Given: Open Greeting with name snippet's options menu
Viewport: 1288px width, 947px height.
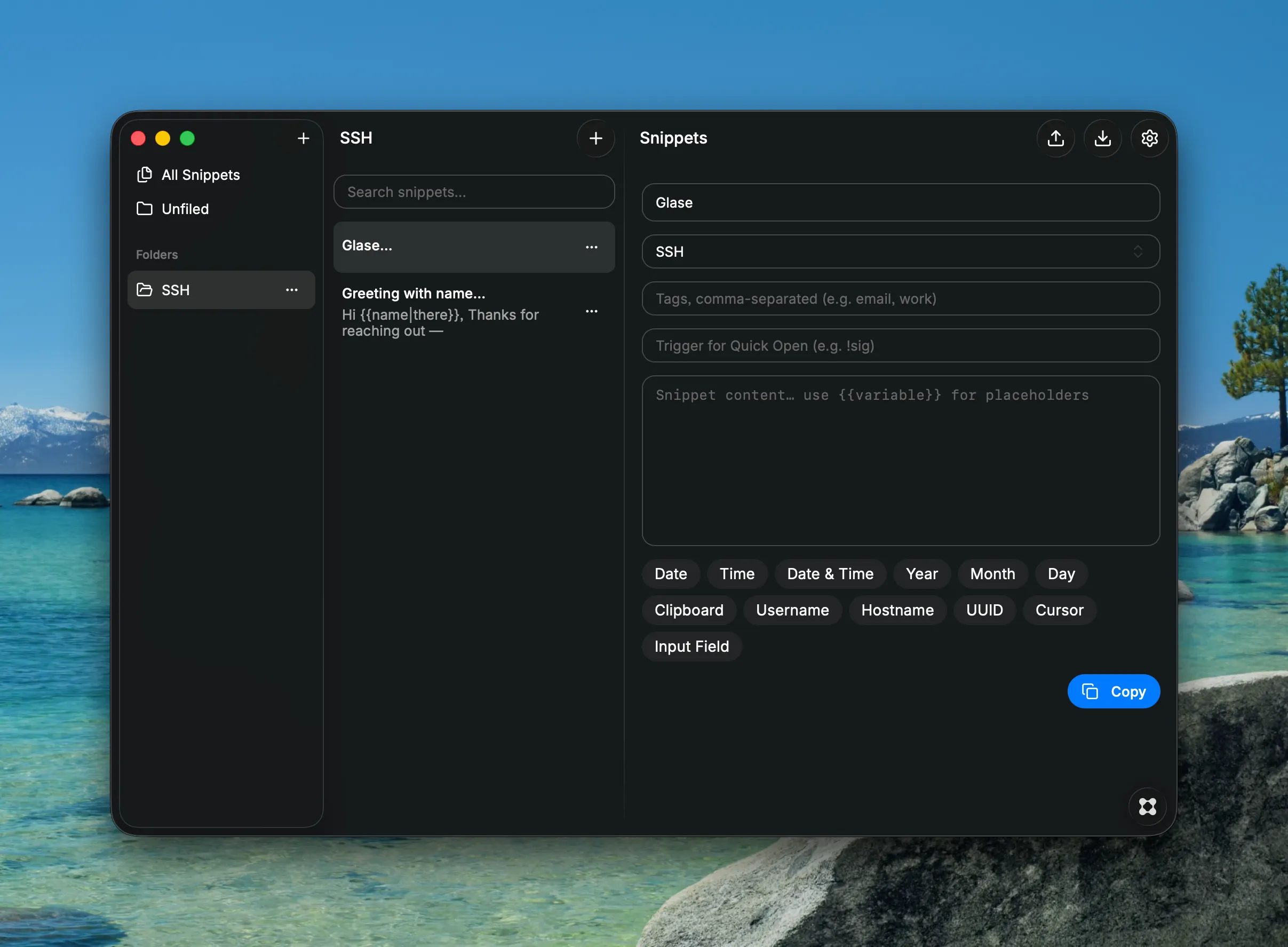Looking at the screenshot, I should pyautogui.click(x=591, y=311).
